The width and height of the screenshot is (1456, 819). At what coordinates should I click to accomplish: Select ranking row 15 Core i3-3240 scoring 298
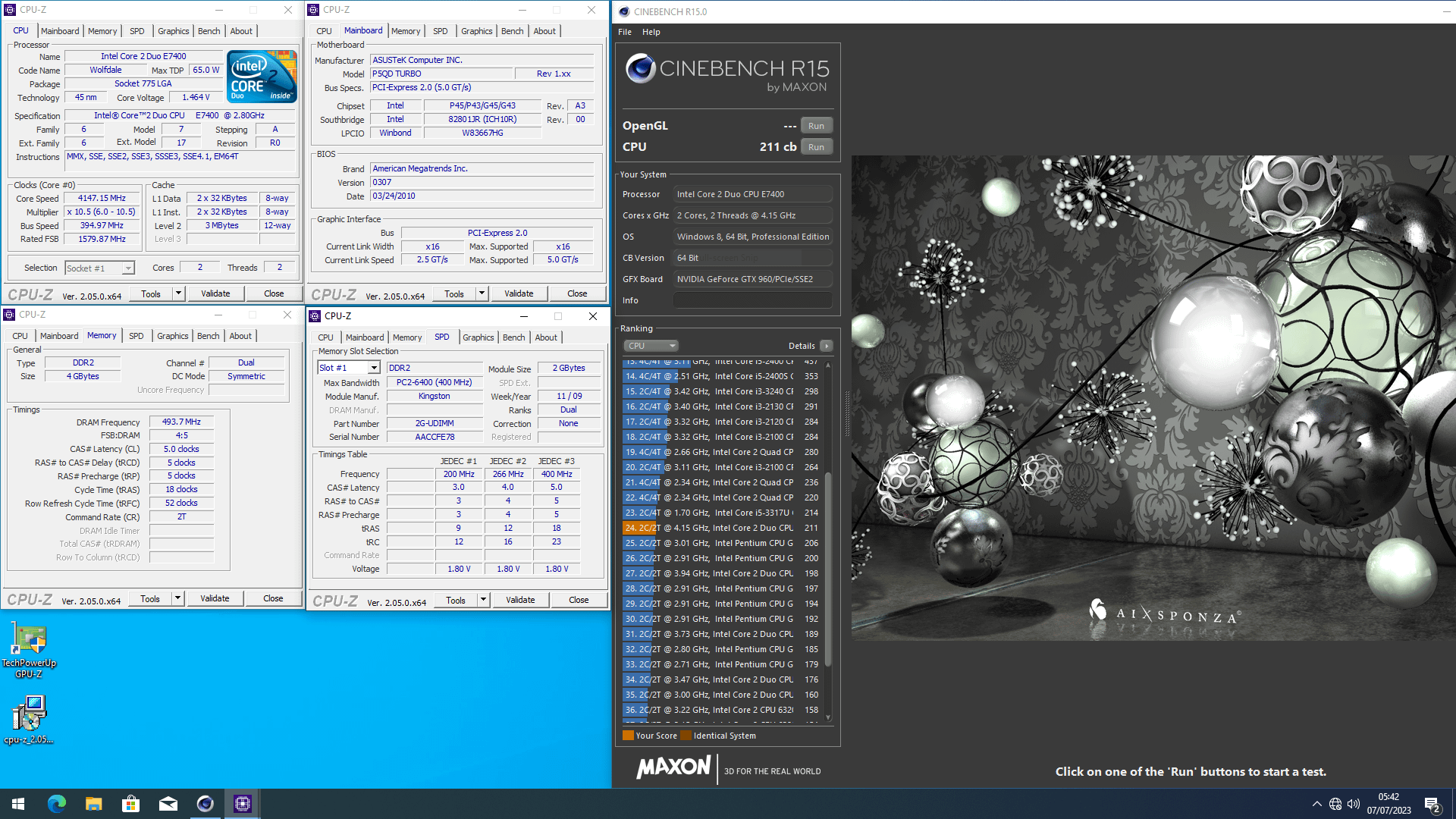pos(722,391)
